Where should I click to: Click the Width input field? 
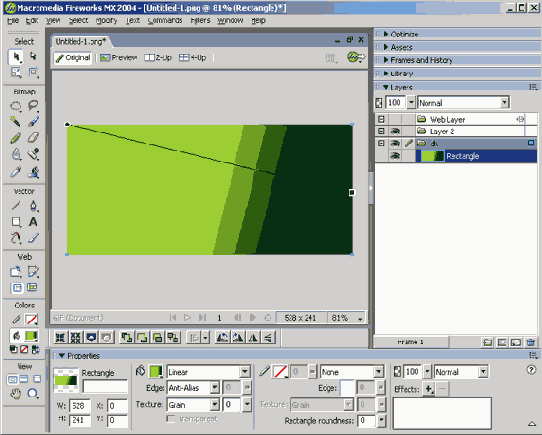(79, 406)
